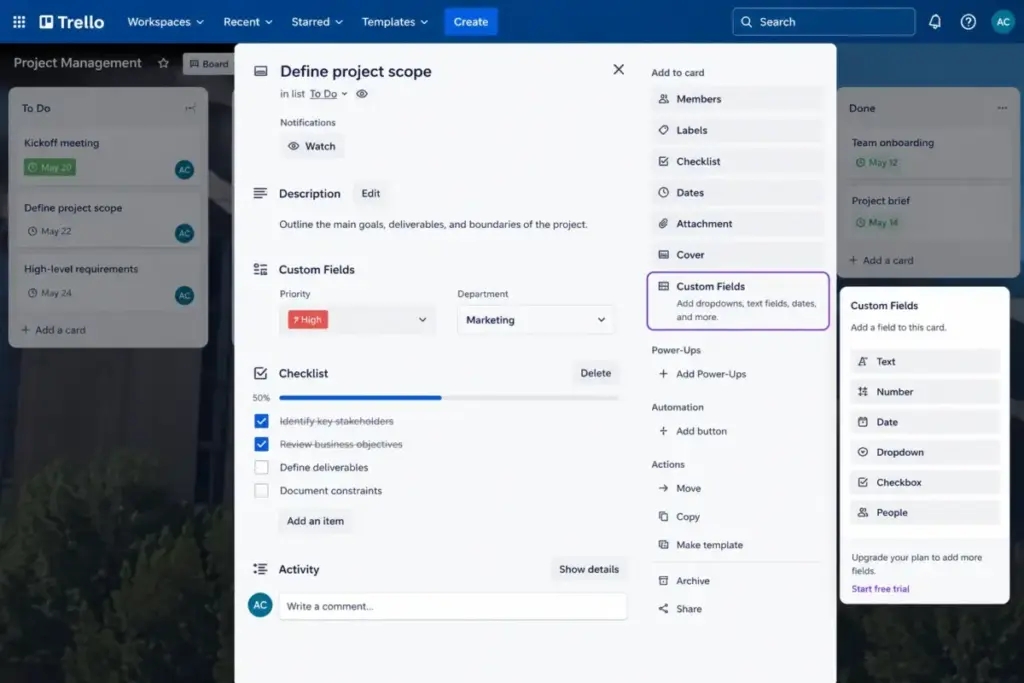Click the checklist progress bar
1024x683 pixels.
pyautogui.click(x=448, y=398)
